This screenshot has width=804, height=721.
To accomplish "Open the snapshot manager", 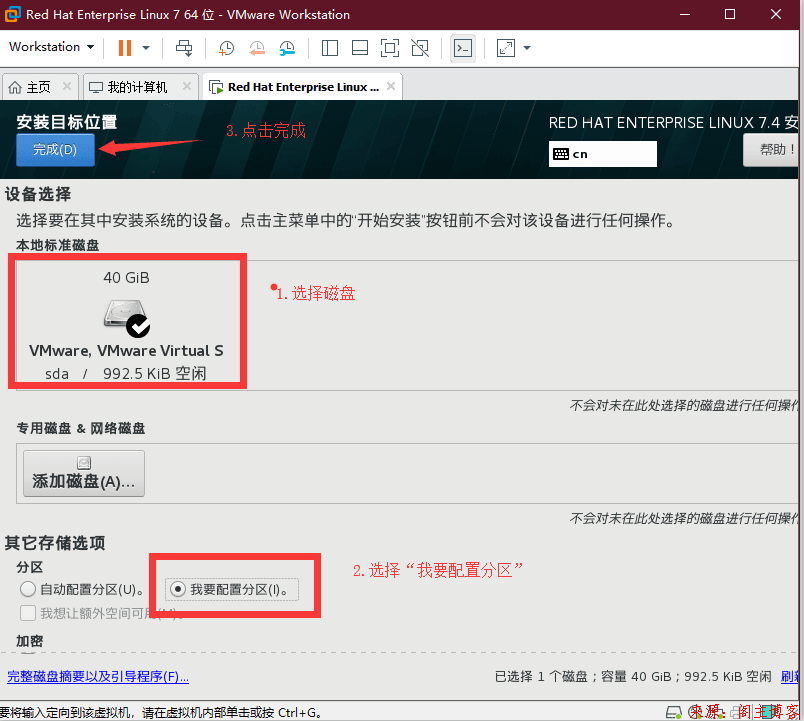I will tap(287, 48).
